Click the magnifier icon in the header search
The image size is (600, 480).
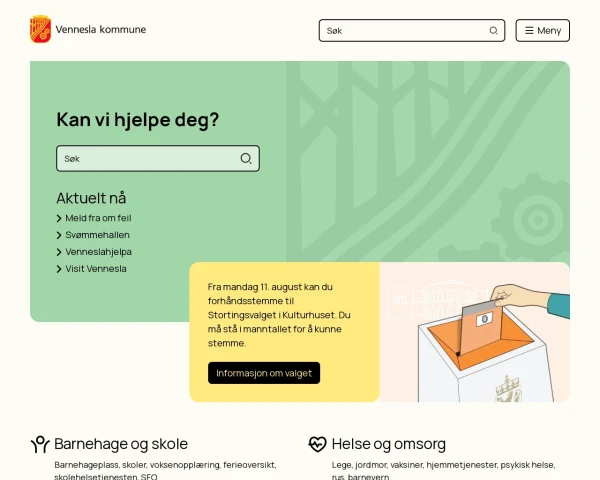[494, 31]
